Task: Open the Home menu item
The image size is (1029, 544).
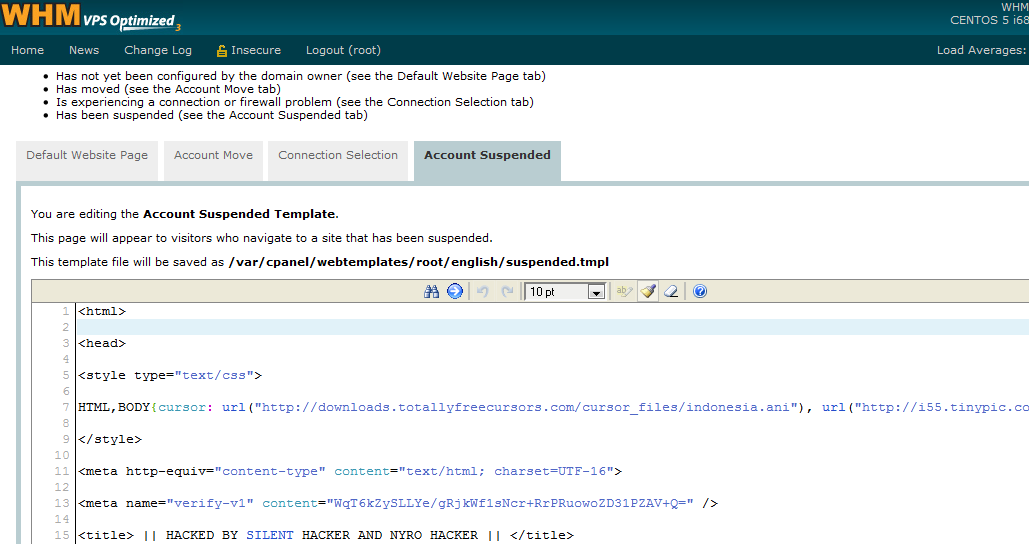Action: point(28,50)
